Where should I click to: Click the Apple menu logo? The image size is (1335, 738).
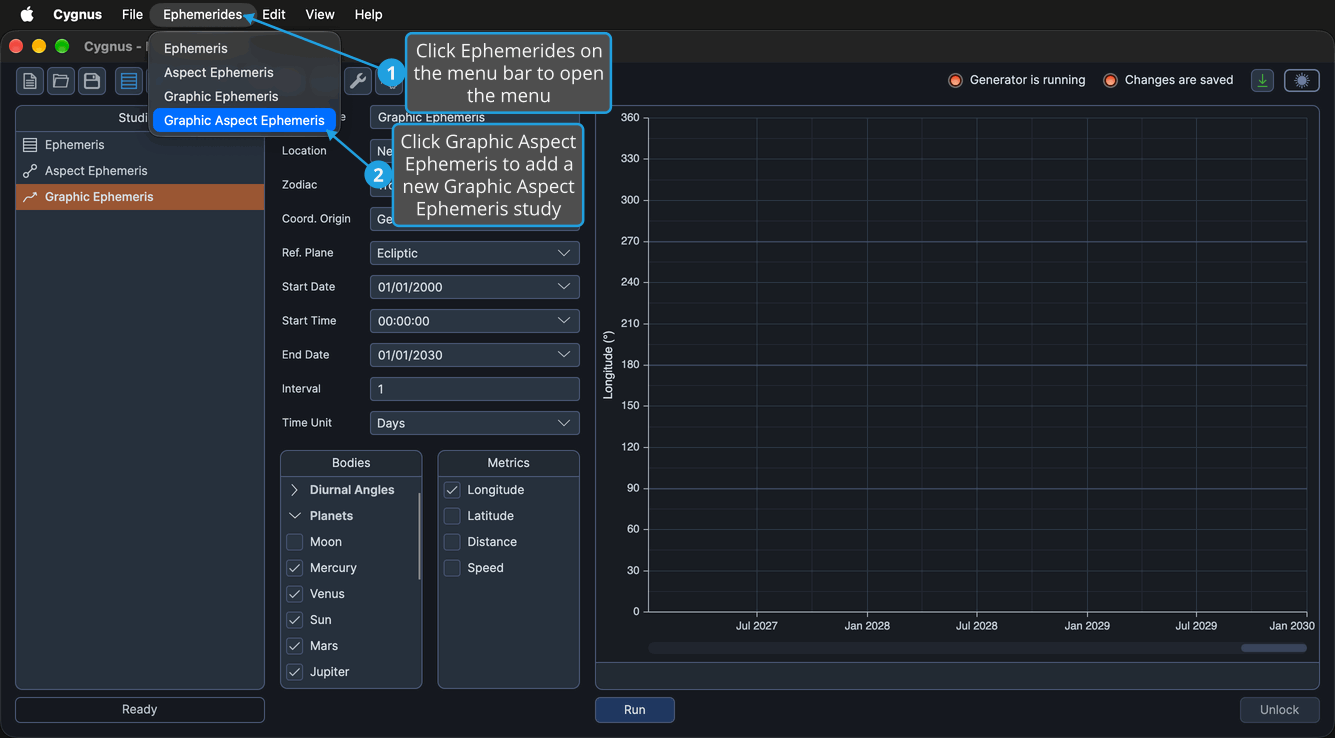27,14
